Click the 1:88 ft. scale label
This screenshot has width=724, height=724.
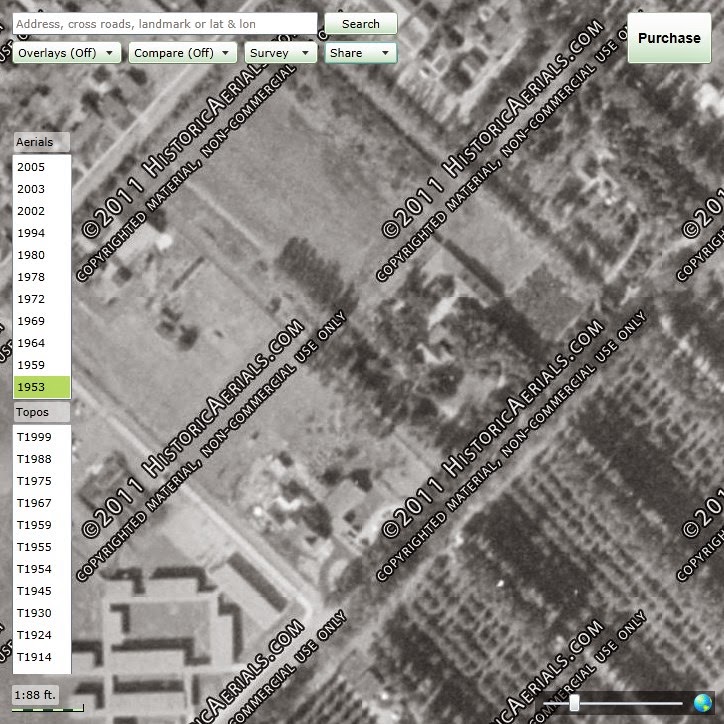[35, 694]
